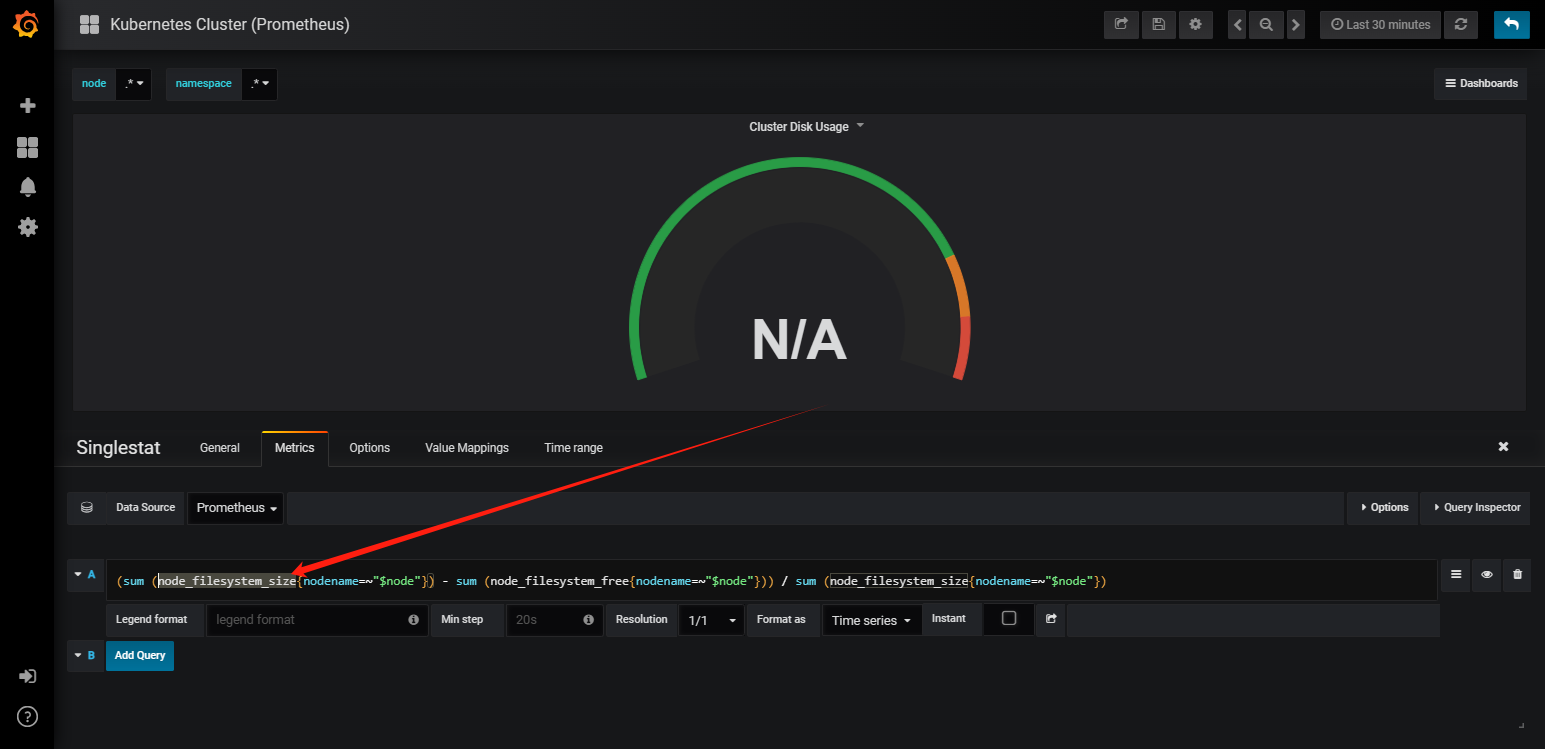Toggle query A visibility eye icon
The image size is (1545, 749).
(1487, 574)
